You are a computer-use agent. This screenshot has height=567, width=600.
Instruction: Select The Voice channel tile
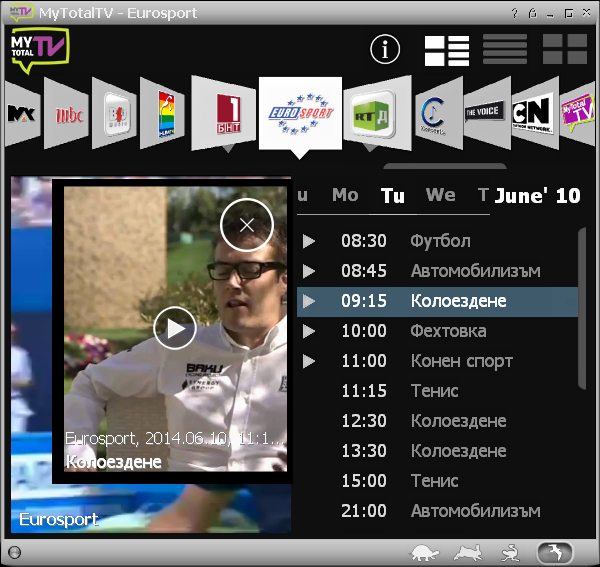[487, 113]
